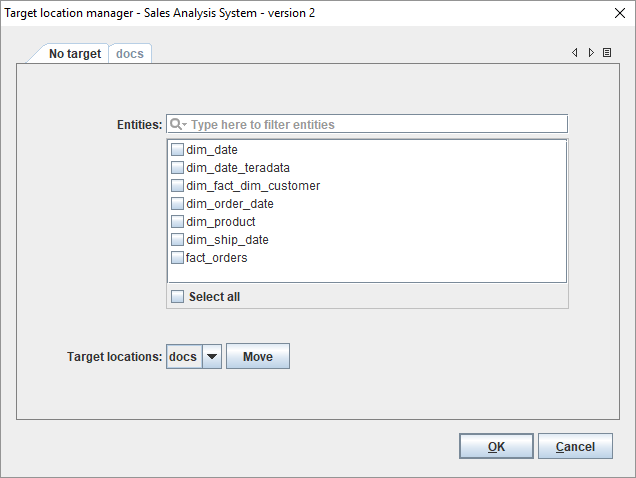Open the docs tab
The height and width of the screenshot is (478, 636).
pyautogui.click(x=130, y=54)
